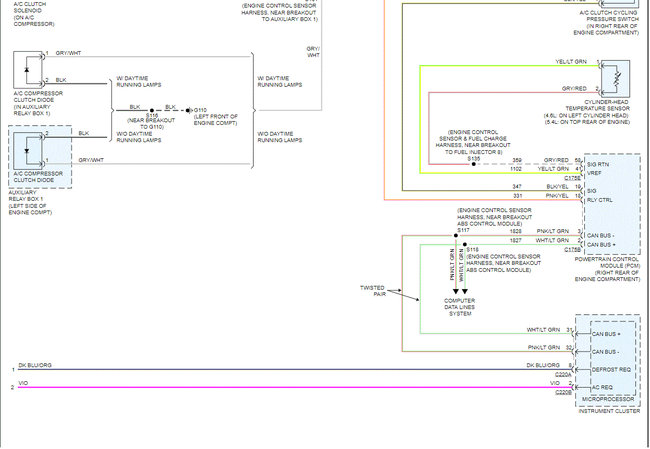Select '(LEFT FRONT OF ENGINE COMPT)' text

click(x=216, y=120)
